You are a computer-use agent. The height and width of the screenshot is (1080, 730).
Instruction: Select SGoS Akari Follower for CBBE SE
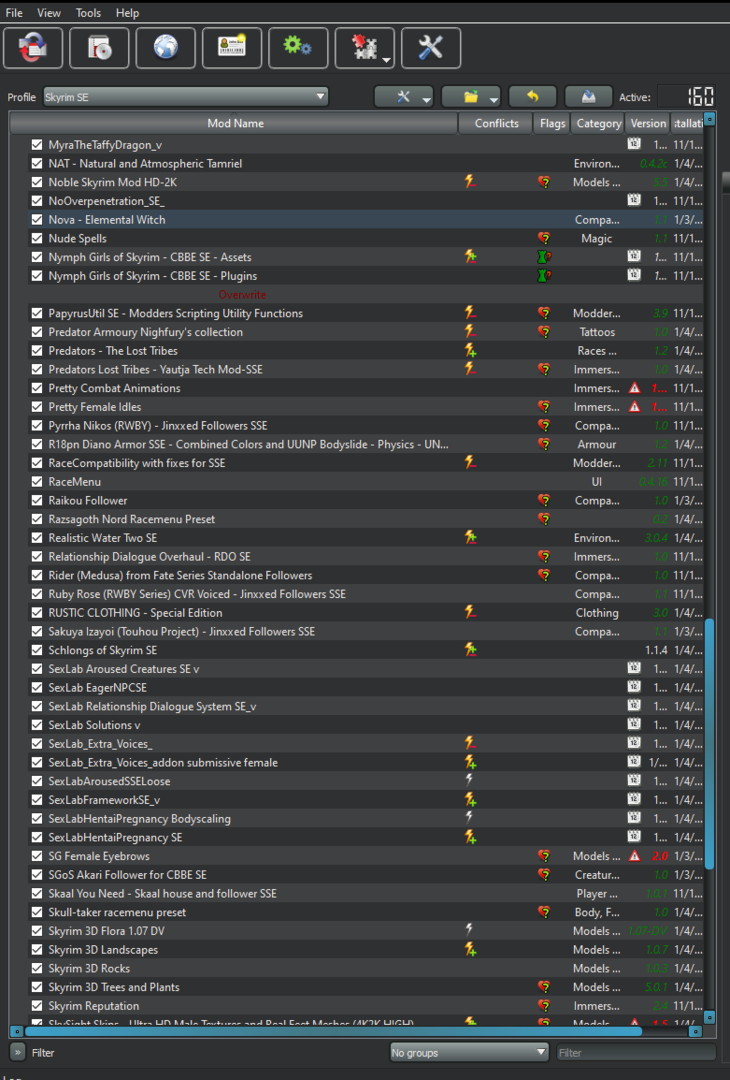[357, 875]
